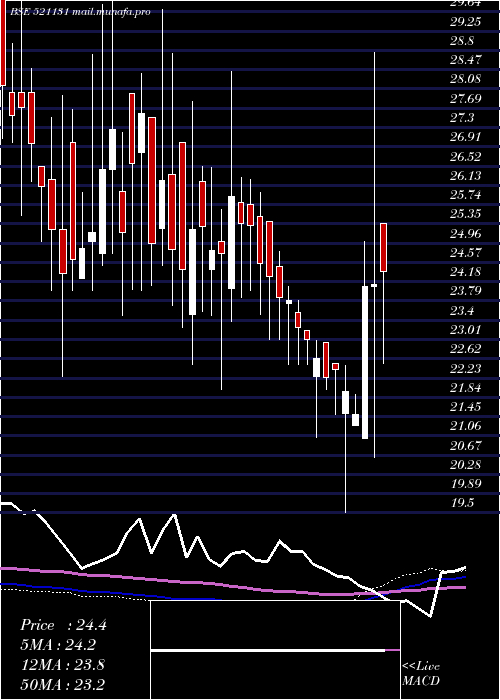Select the 5MA : 24.2 value

tap(58, 645)
